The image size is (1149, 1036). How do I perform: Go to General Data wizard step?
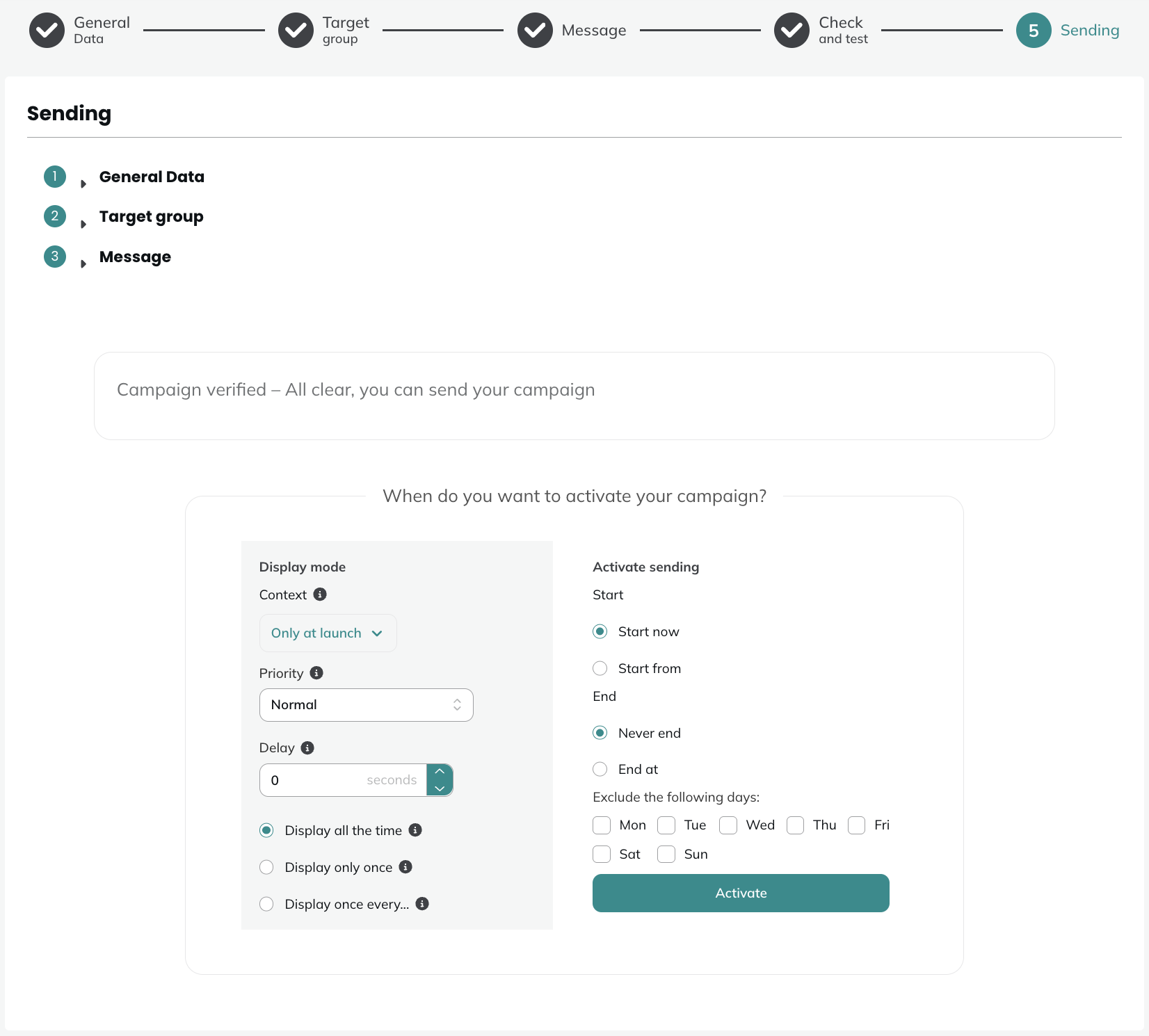pos(102,31)
